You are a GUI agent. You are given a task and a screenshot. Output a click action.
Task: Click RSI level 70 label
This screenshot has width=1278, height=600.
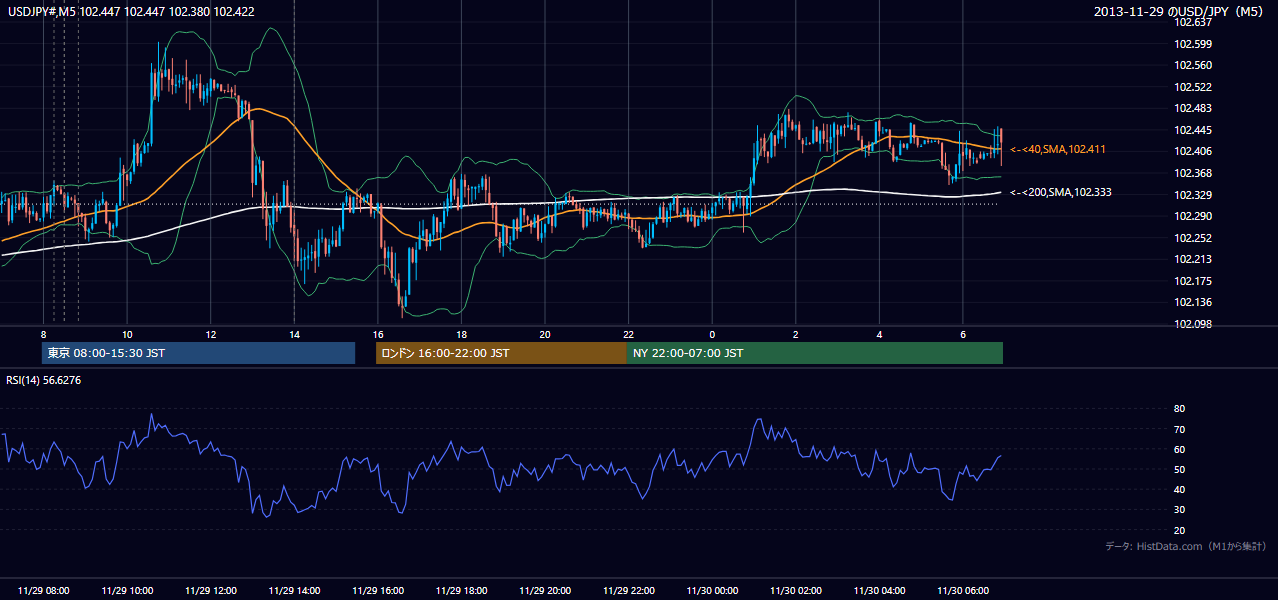point(1179,429)
